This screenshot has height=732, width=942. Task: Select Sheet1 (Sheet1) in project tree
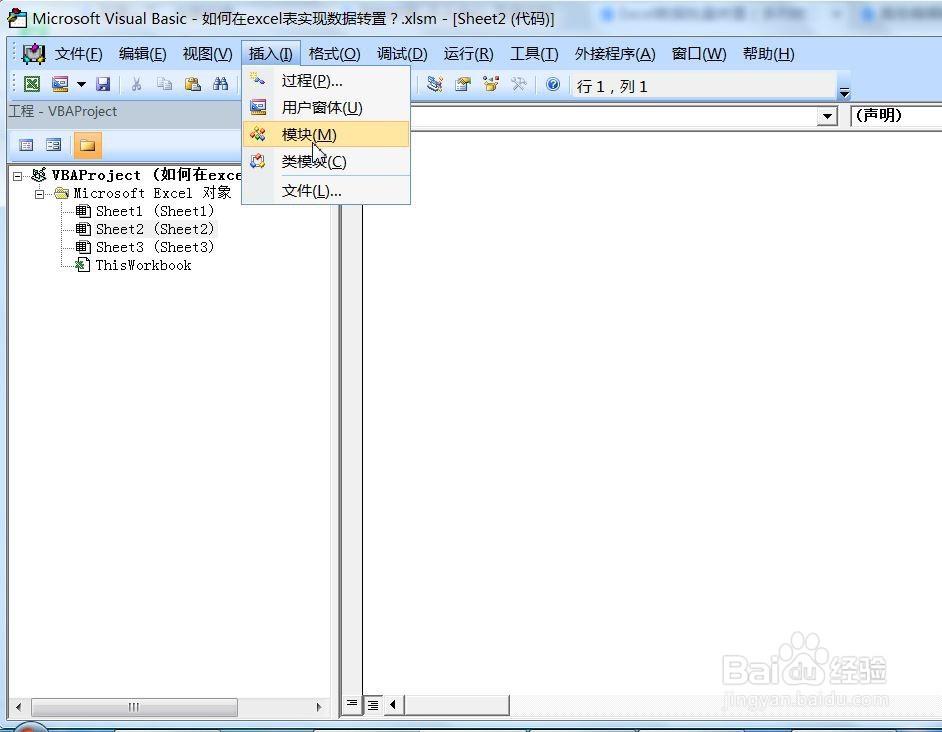coord(154,212)
